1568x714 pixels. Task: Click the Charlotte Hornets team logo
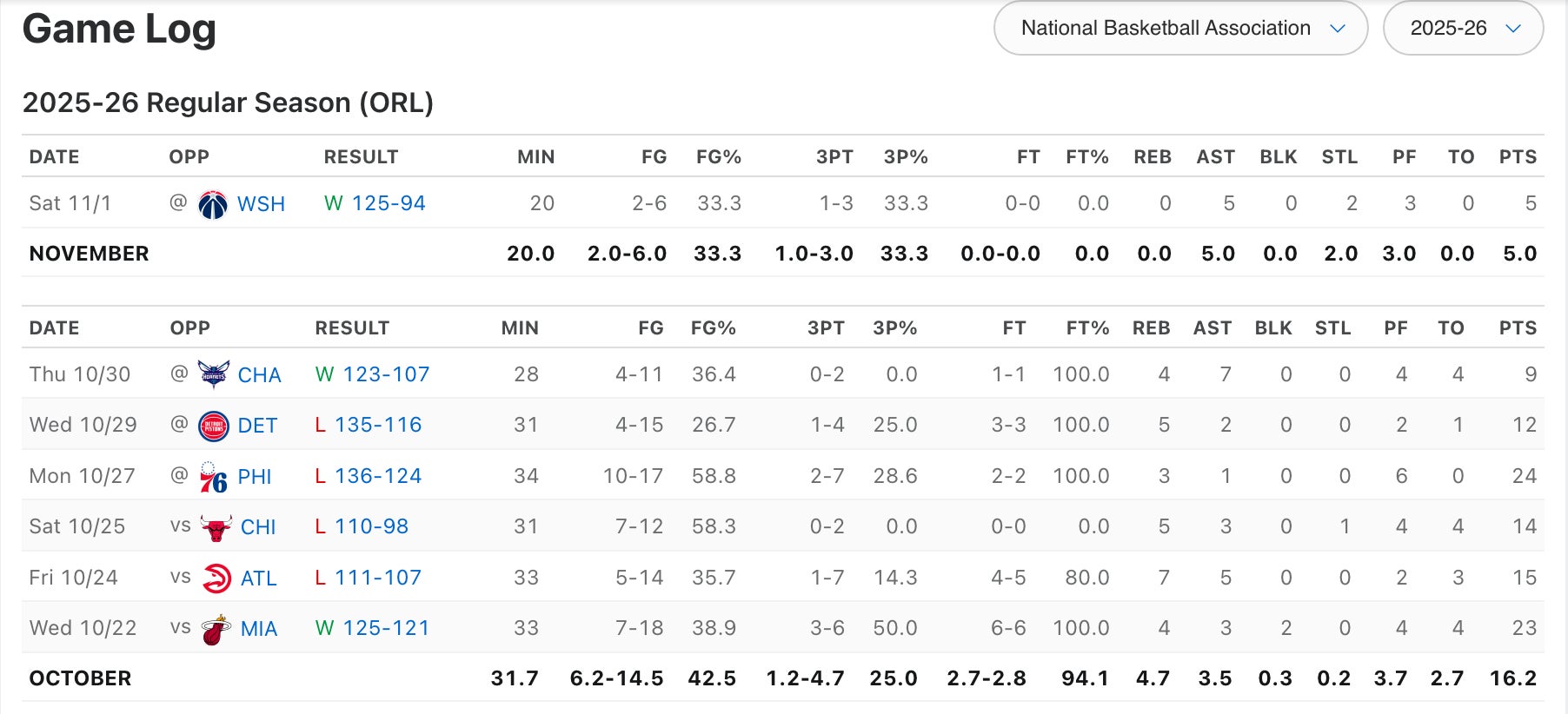point(214,375)
